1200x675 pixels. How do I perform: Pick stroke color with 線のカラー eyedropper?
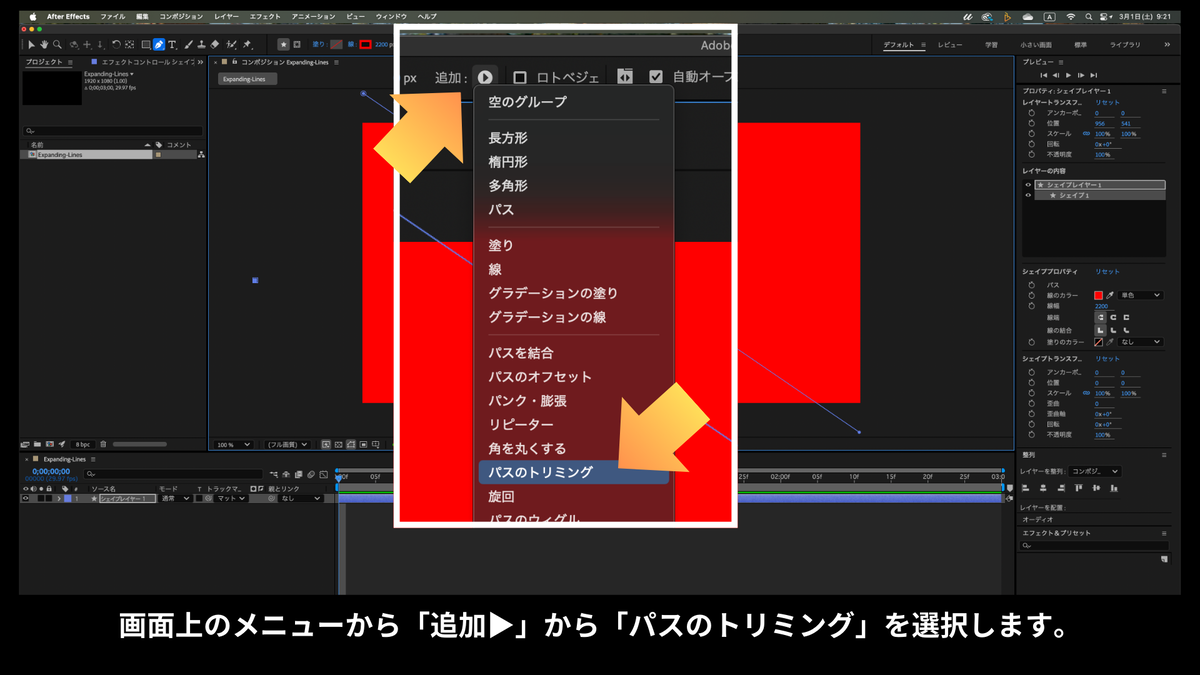click(x=1110, y=295)
